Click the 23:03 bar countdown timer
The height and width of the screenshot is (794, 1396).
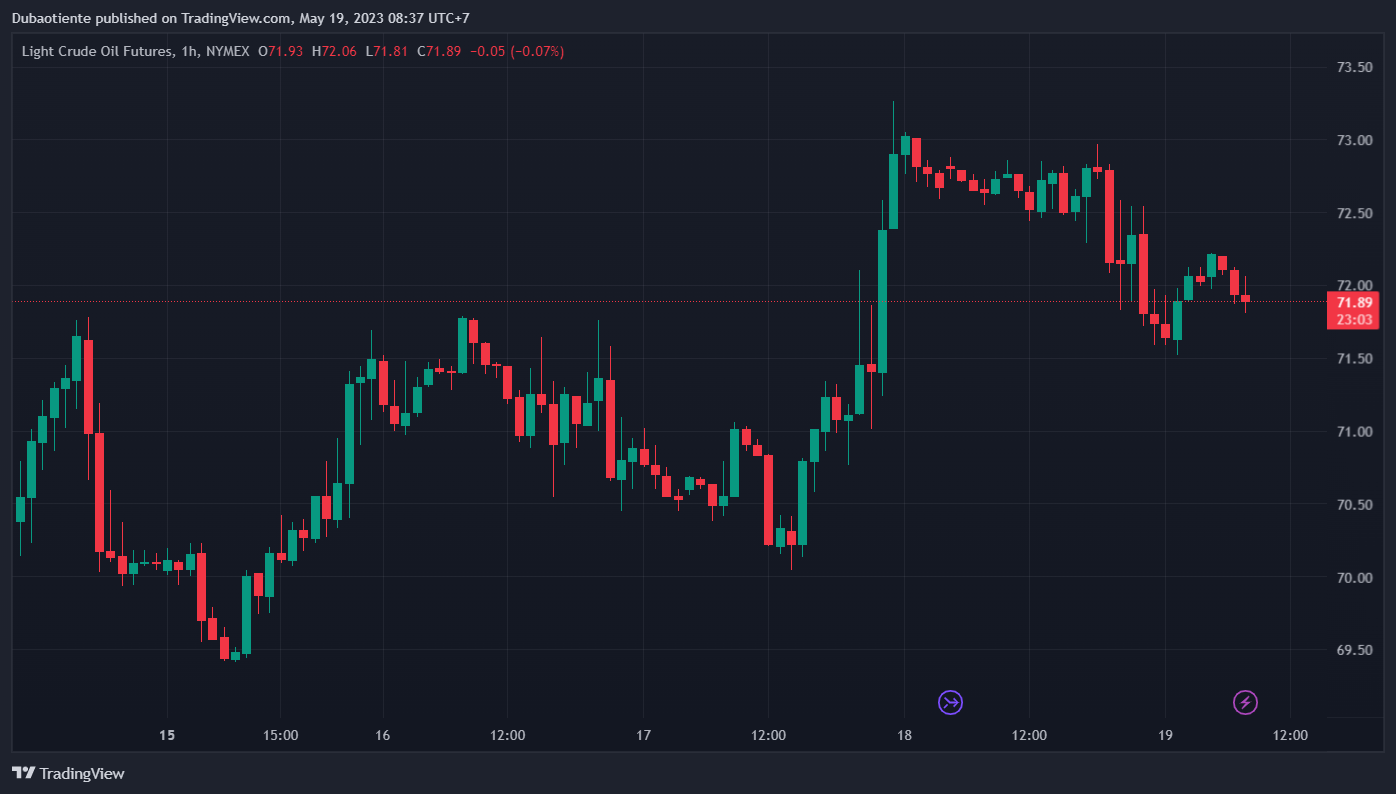[x=1355, y=320]
